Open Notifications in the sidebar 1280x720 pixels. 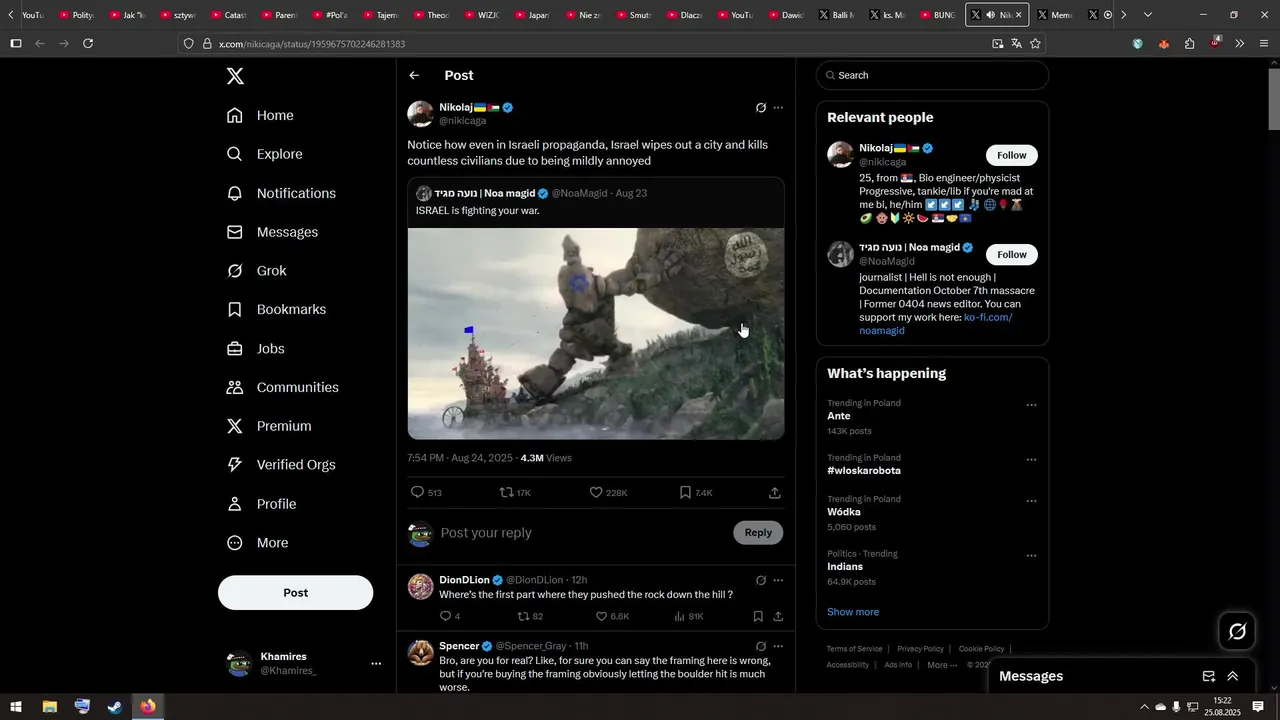pyautogui.click(x=281, y=193)
